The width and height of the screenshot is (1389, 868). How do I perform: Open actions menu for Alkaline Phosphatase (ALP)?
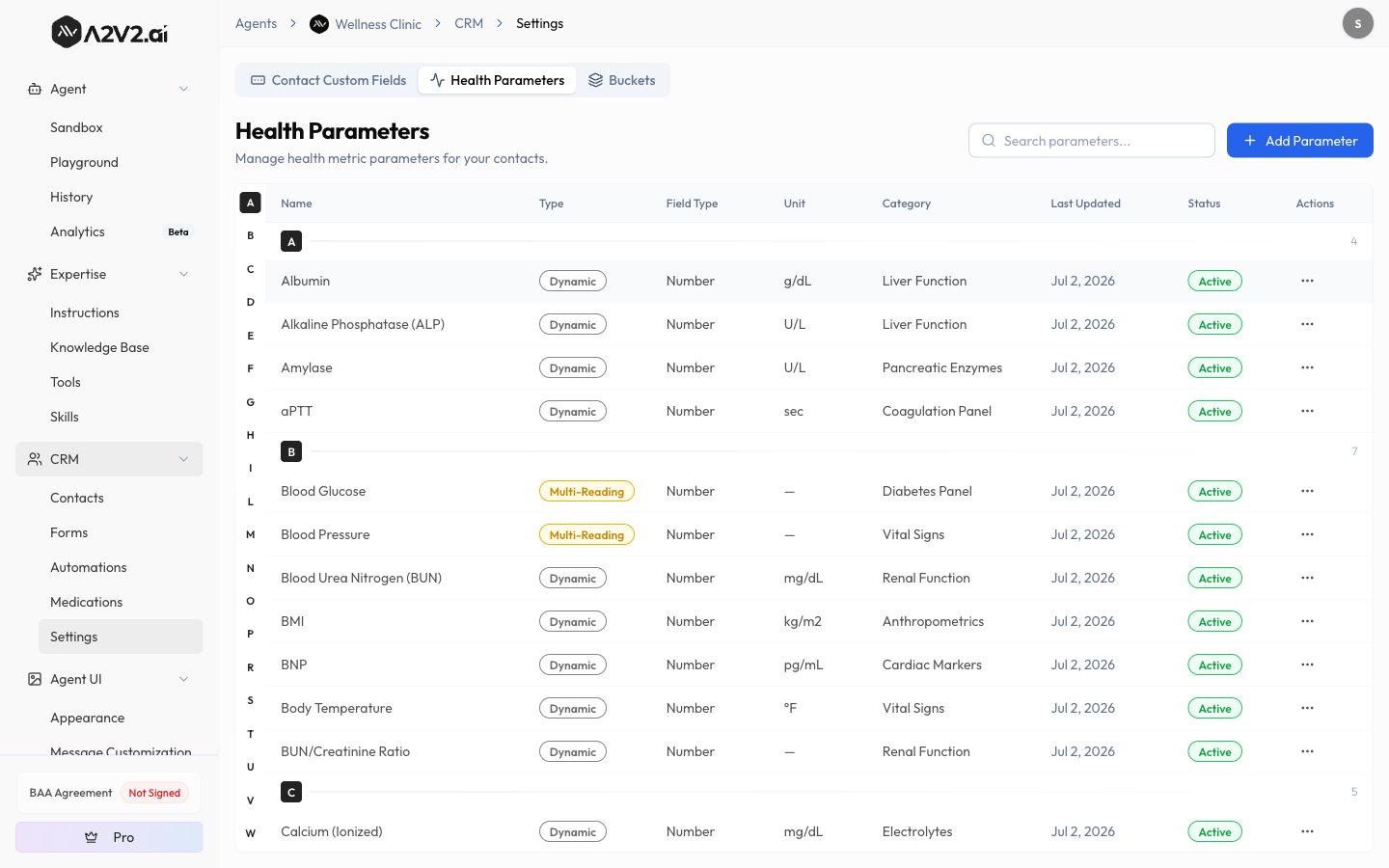click(1307, 324)
